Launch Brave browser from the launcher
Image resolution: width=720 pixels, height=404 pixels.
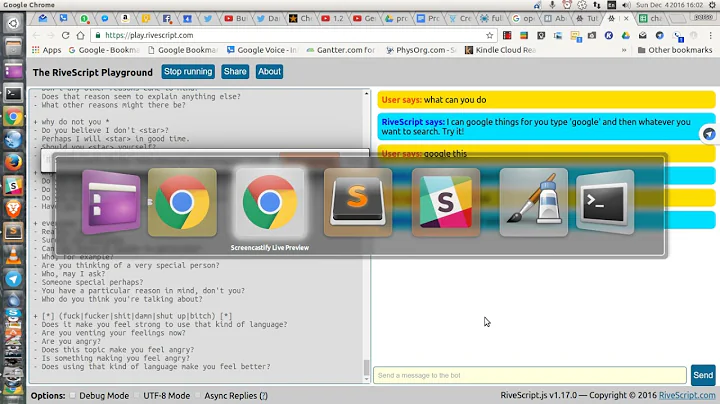tap(13, 209)
